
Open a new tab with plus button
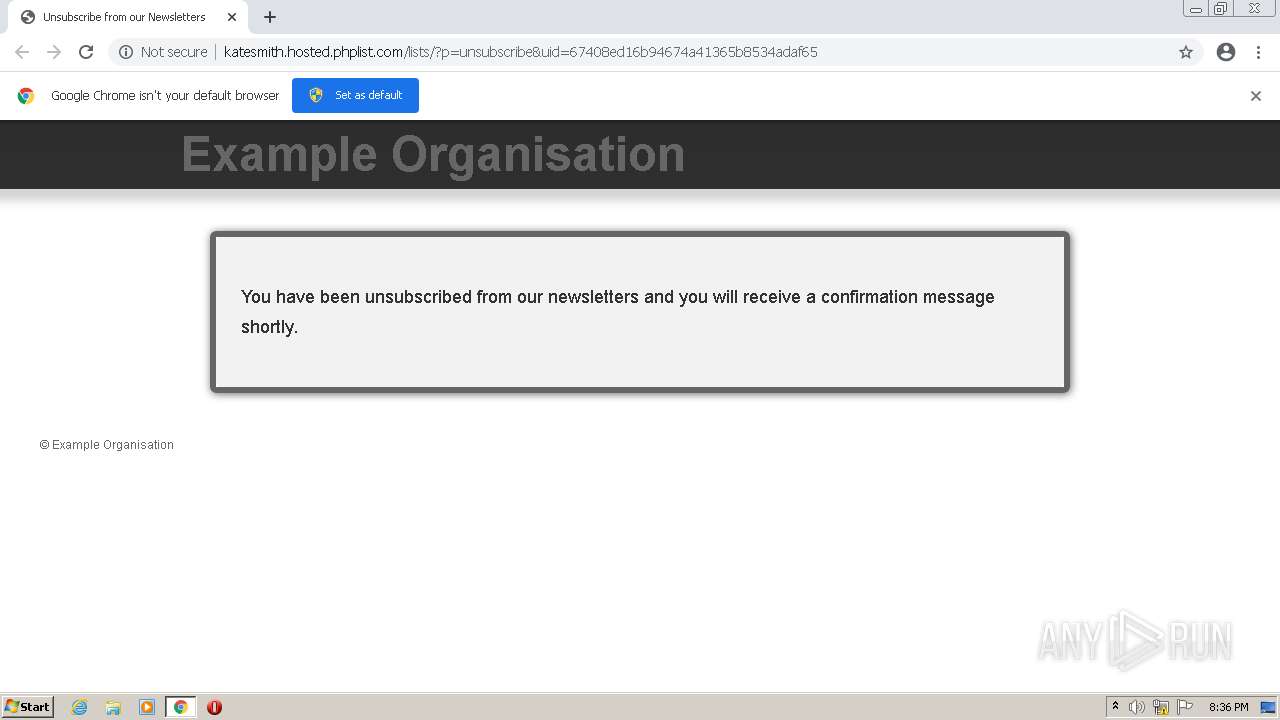pos(270,17)
